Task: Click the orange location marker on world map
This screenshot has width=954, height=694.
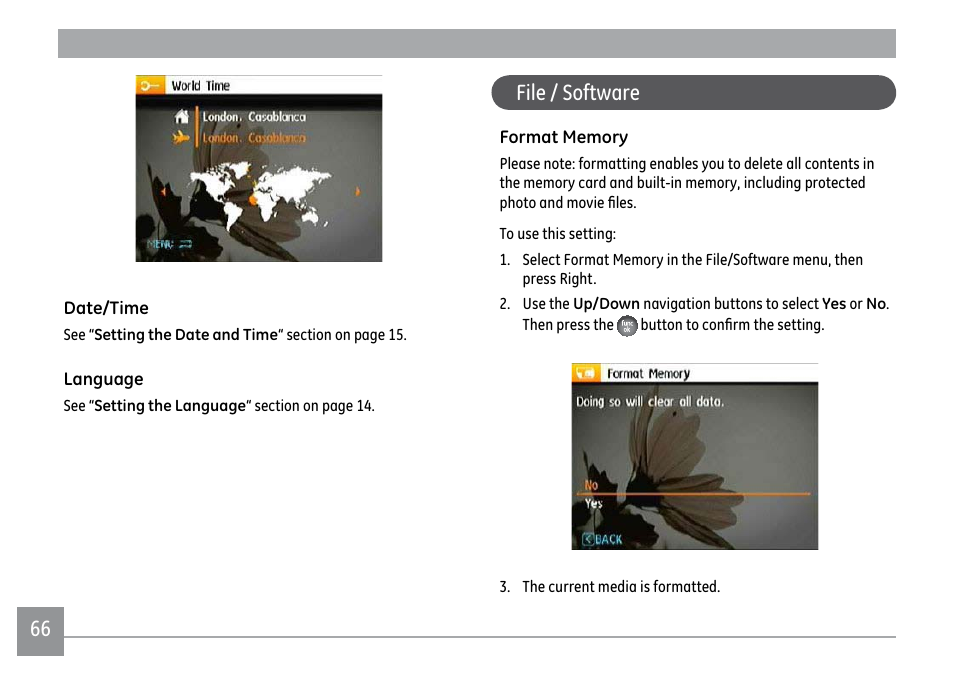Action: coord(253,199)
